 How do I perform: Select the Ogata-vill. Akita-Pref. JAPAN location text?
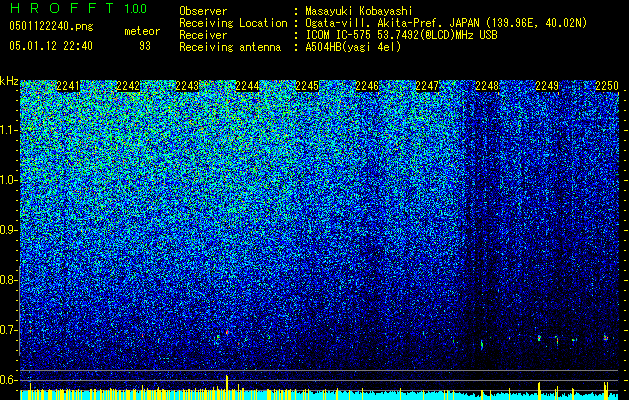coord(446,23)
